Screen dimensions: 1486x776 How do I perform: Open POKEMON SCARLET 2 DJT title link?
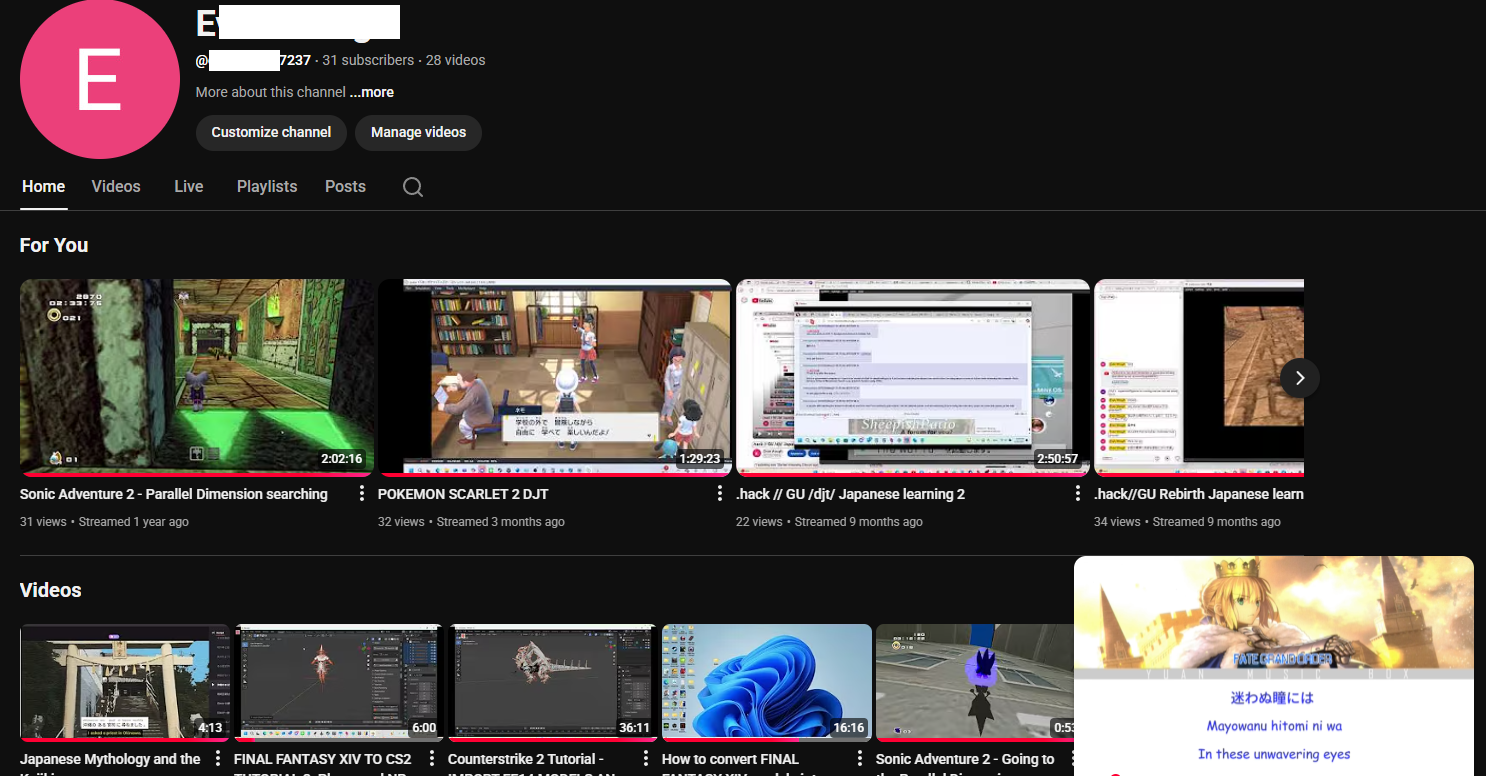tap(463, 494)
